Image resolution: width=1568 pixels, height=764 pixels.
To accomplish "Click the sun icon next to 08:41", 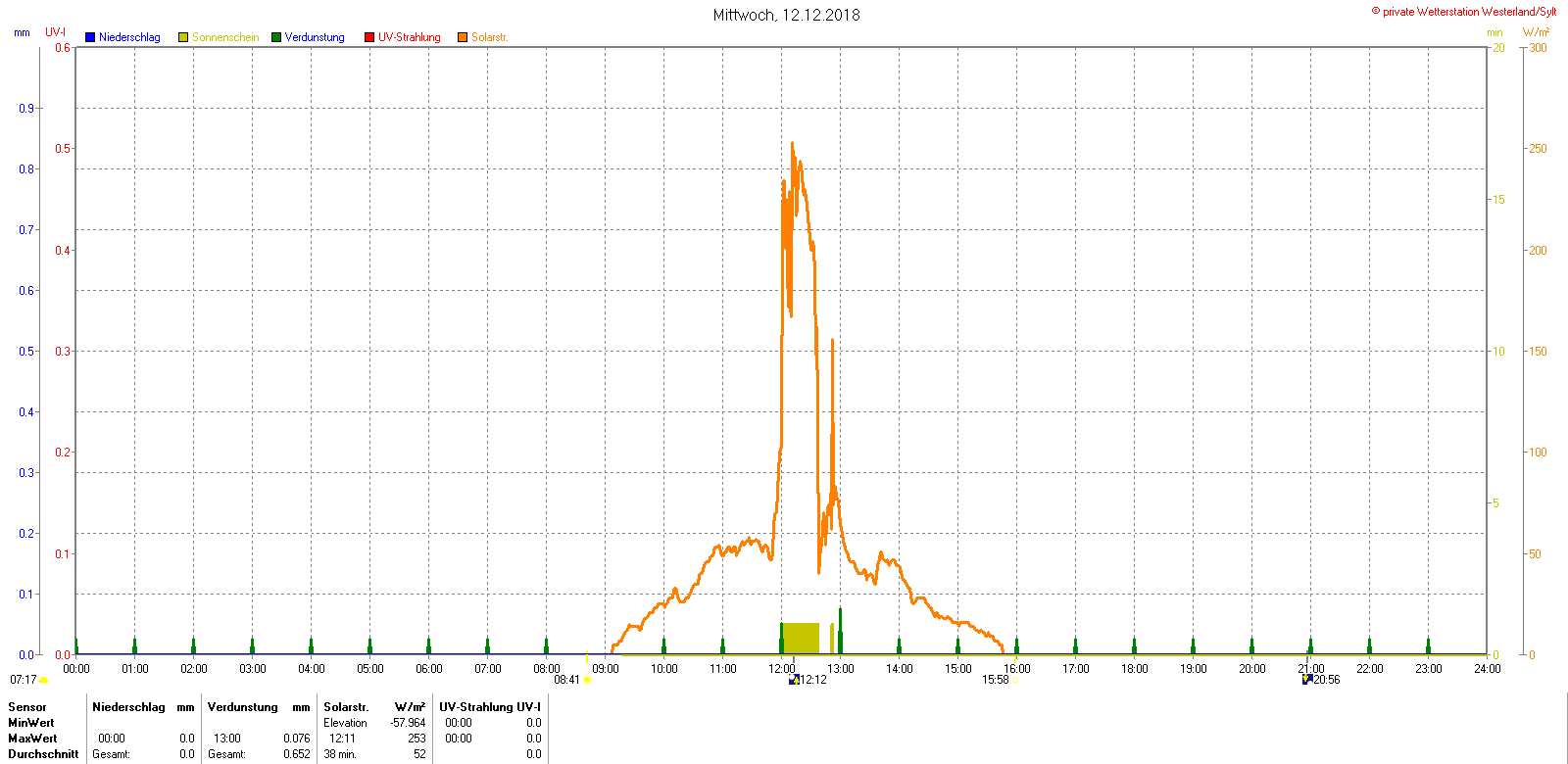I will tap(587, 680).
